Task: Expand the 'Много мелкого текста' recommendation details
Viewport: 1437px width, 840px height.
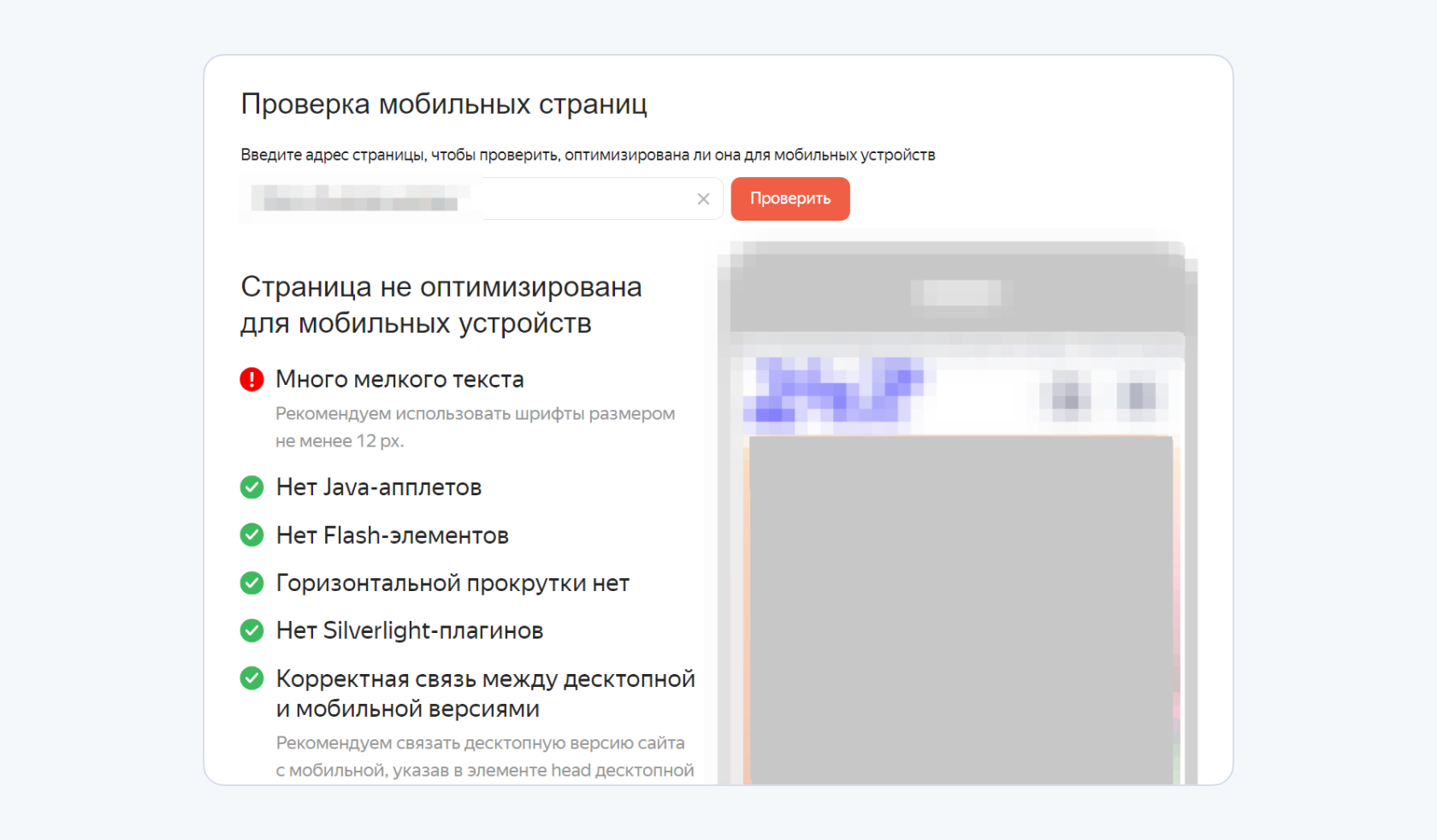Action: pos(475,426)
